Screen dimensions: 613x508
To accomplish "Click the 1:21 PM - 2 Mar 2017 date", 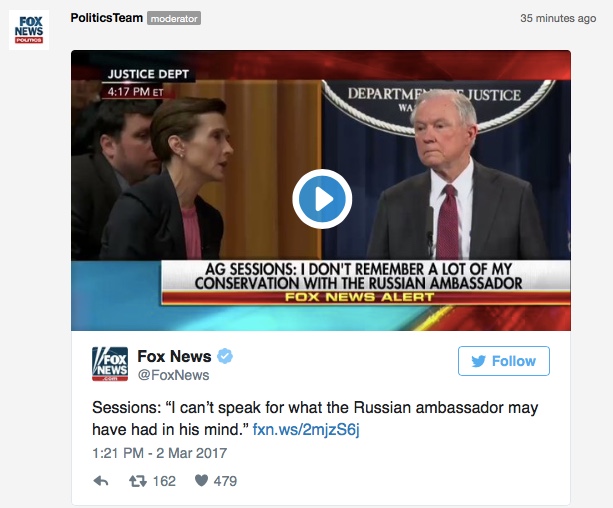I will (x=160, y=453).
